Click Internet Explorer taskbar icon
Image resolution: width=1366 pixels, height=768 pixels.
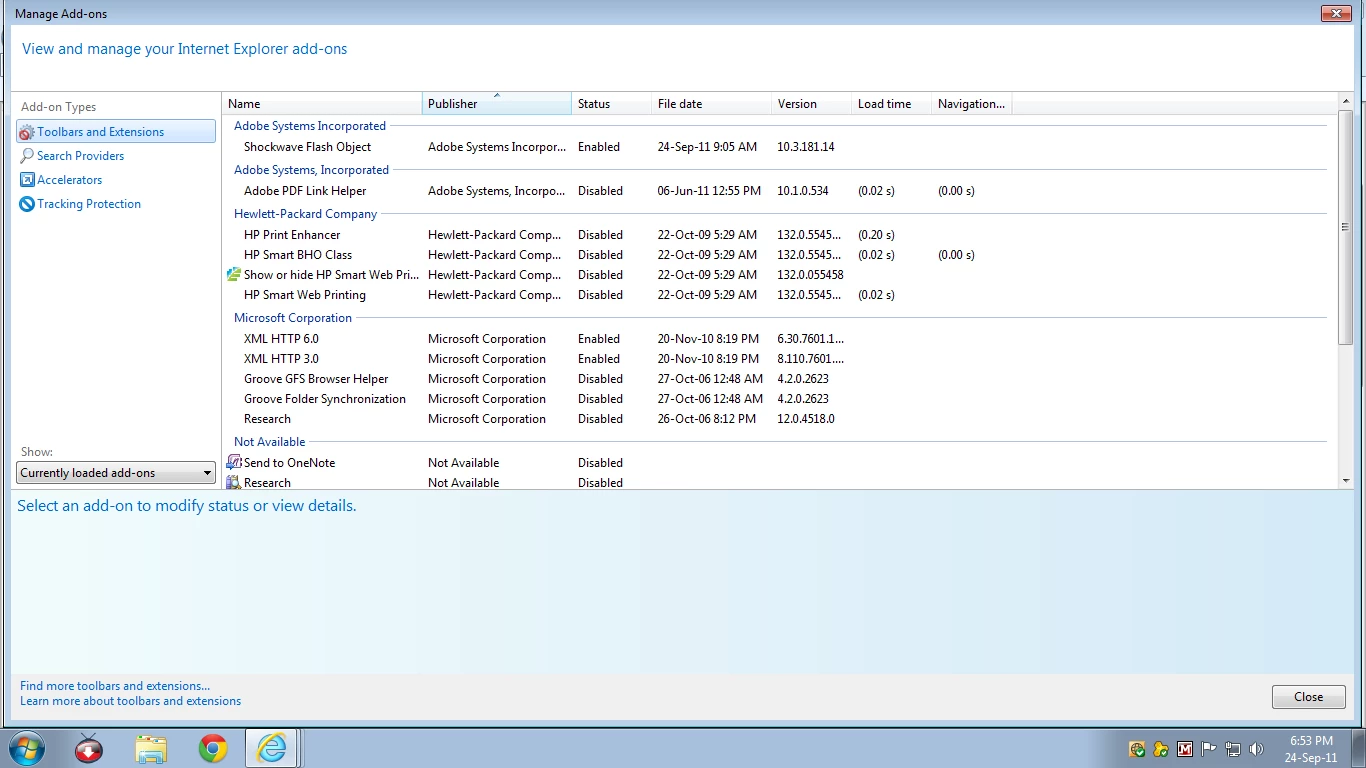pyautogui.click(x=272, y=748)
